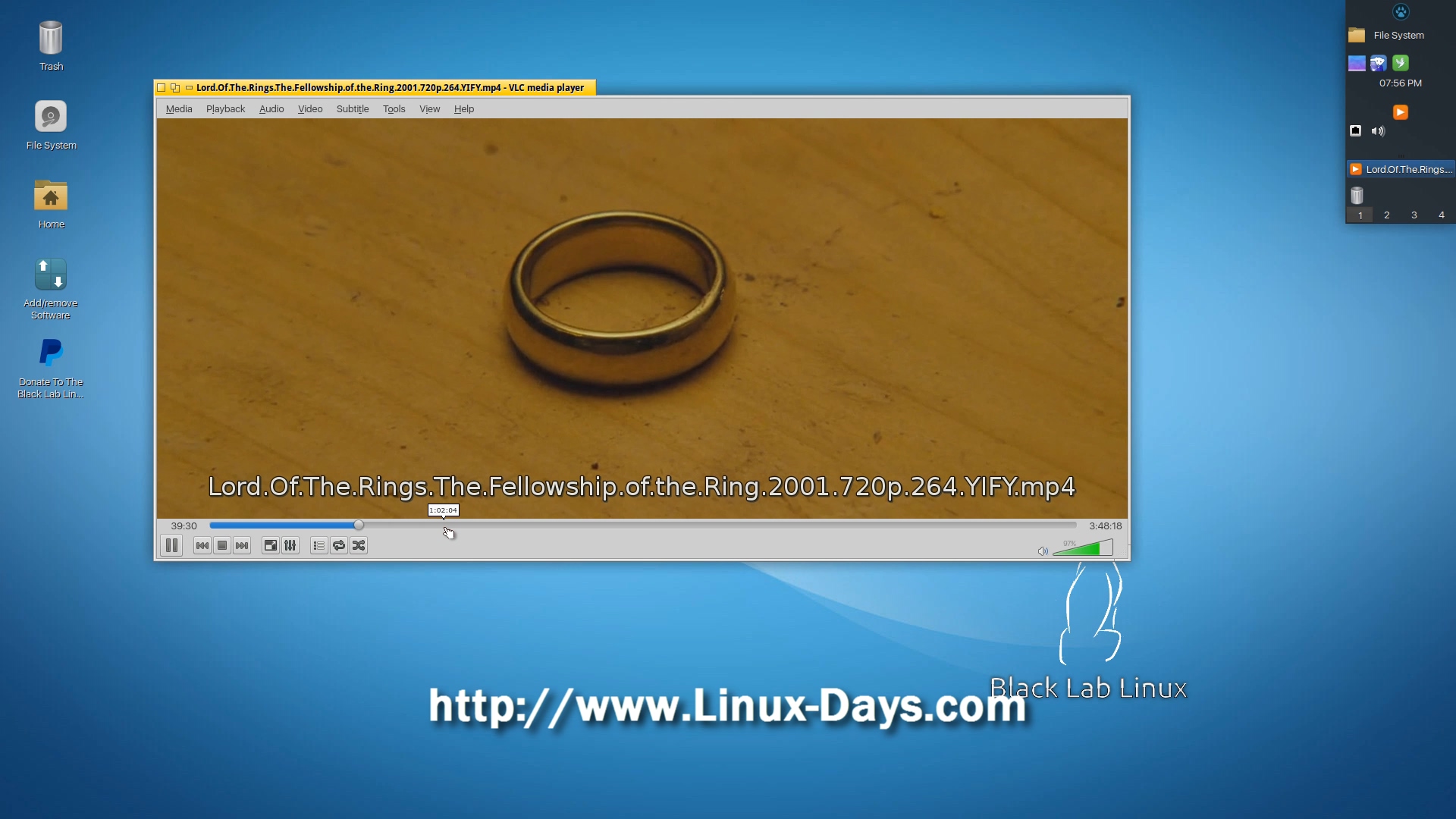Launch the green bird panel icon
1456x819 pixels.
1401,63
